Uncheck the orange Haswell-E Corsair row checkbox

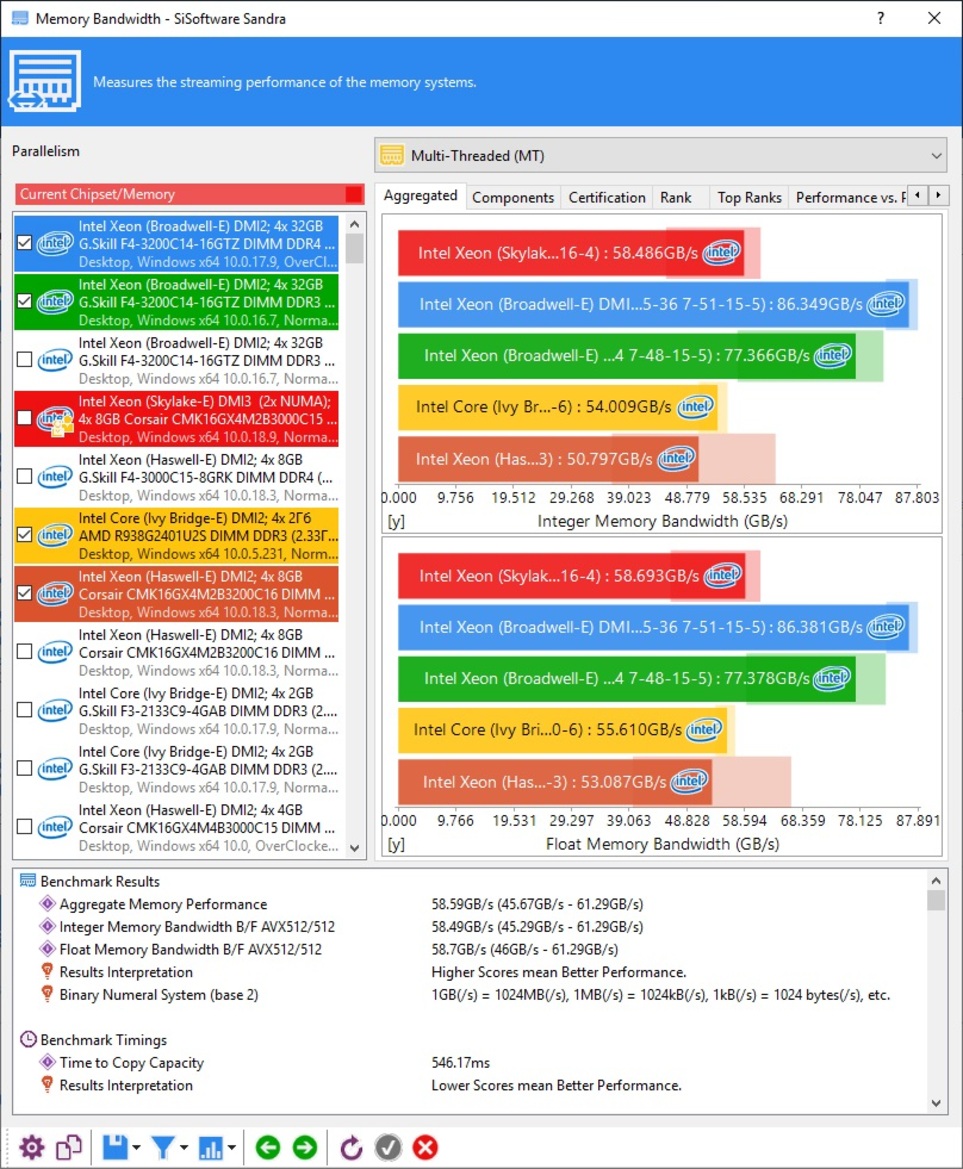(25, 593)
